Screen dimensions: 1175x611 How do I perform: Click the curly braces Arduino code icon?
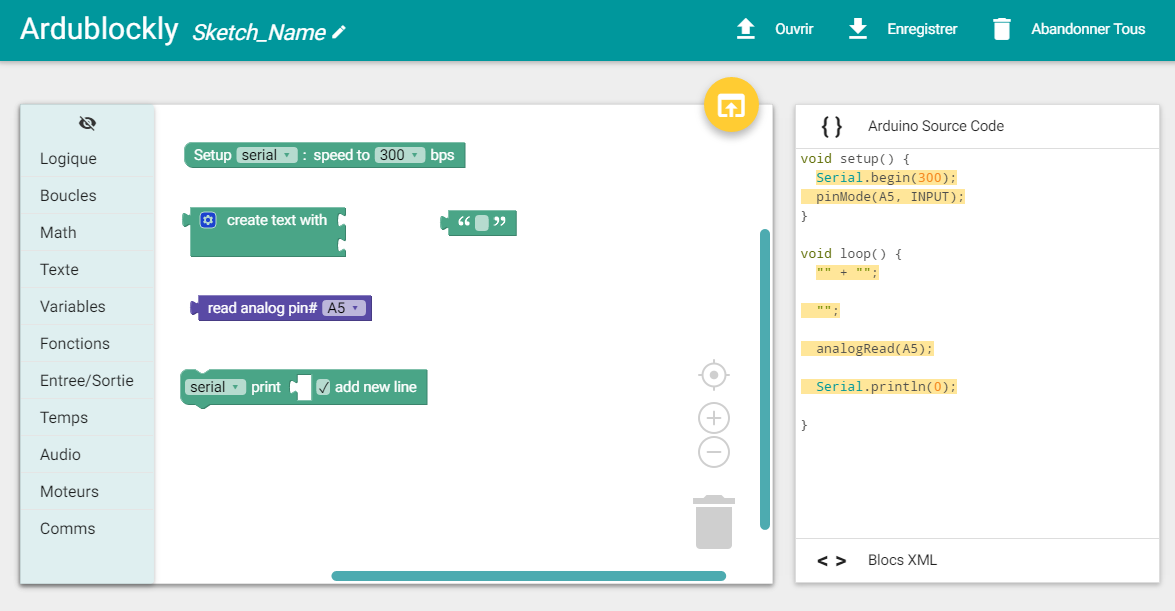pyautogui.click(x=831, y=126)
